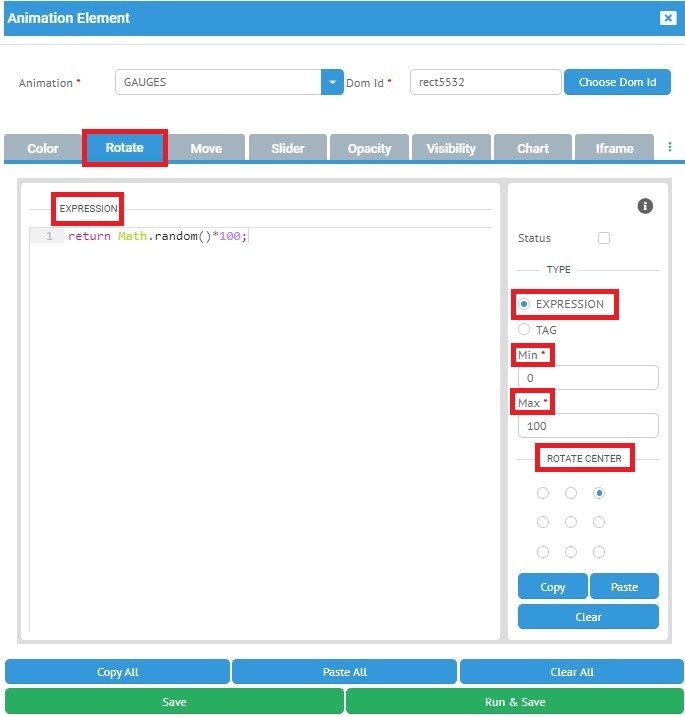Go to the Opacity tab
Screen dimensions: 685x717
coord(369,148)
